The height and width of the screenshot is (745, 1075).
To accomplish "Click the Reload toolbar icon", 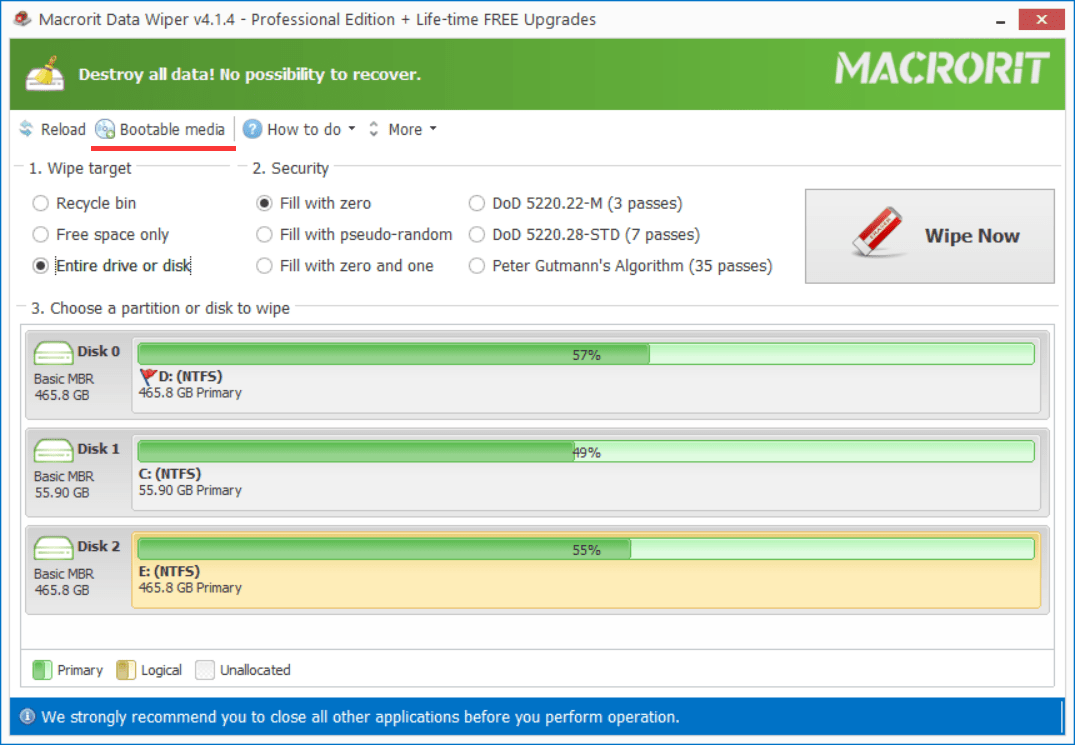I will [x=27, y=128].
